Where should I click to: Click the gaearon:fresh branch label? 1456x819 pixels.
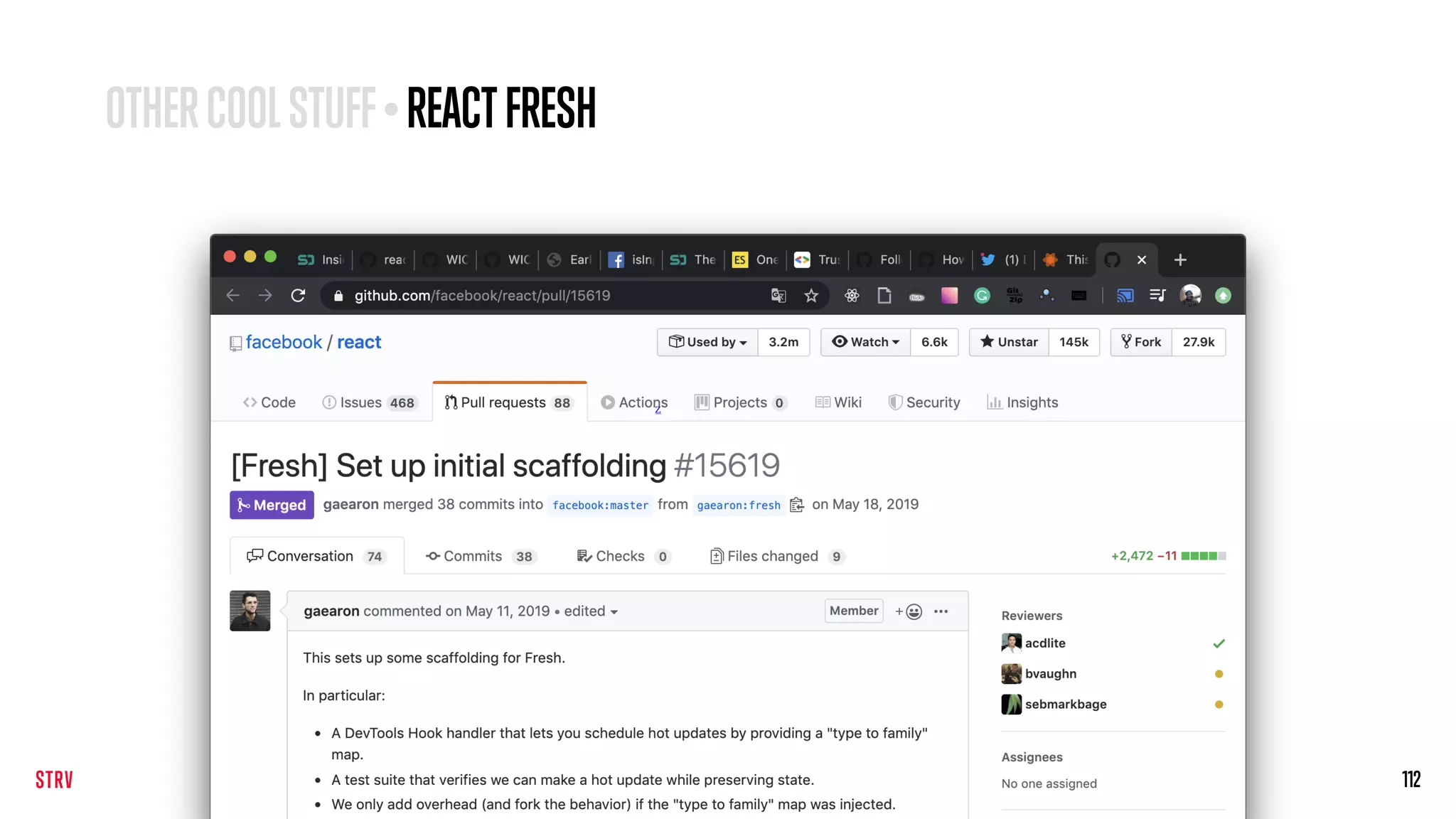click(x=739, y=505)
